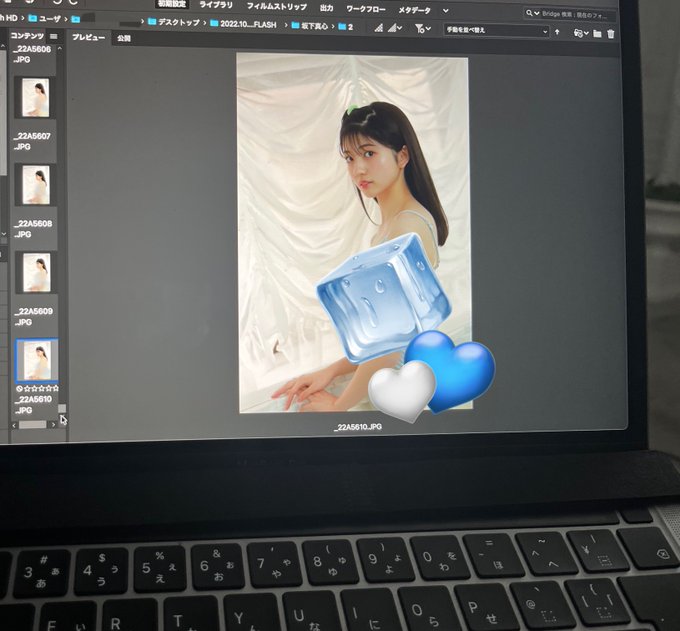Switch to ワークフロー workspace
Screen dimensions: 680x631
click(x=366, y=9)
